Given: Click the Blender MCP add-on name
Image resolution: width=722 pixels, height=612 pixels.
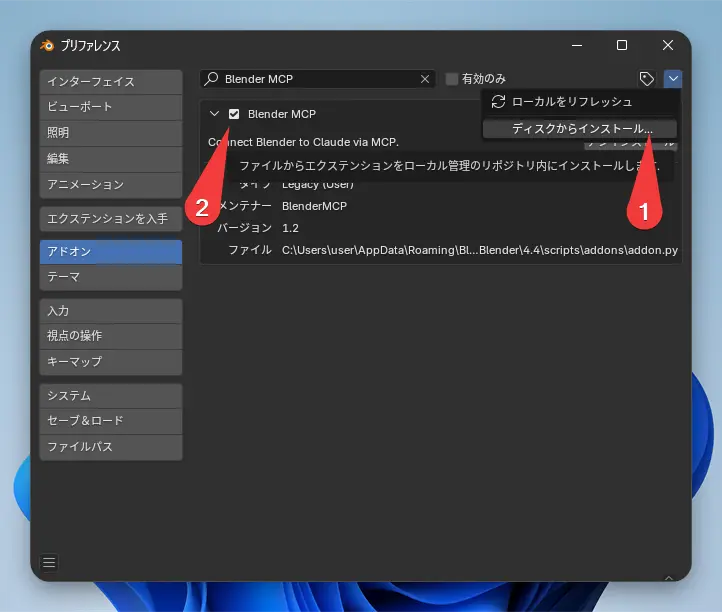Looking at the screenshot, I should point(282,114).
